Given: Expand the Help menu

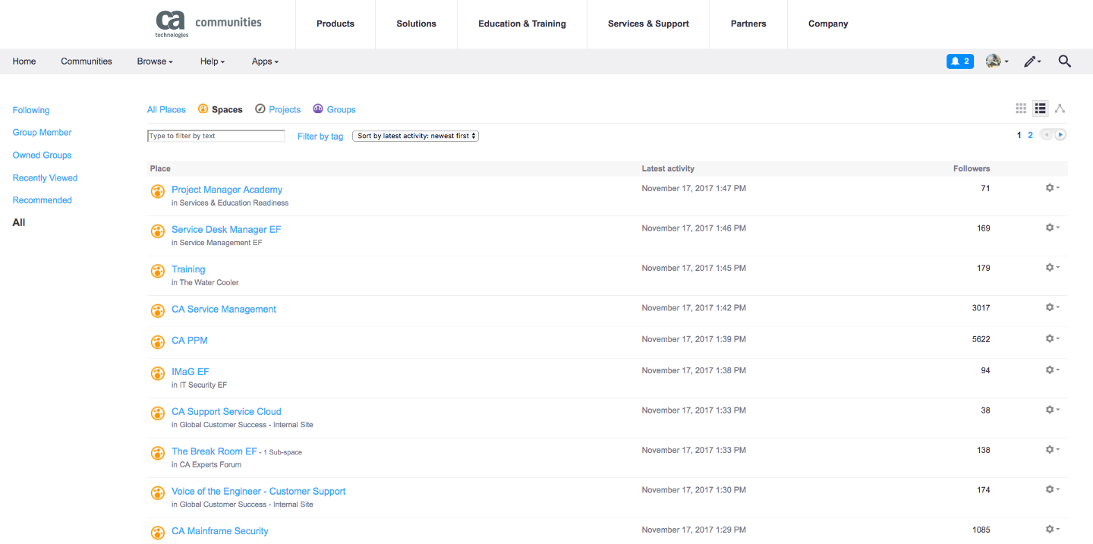Looking at the screenshot, I should pos(212,61).
